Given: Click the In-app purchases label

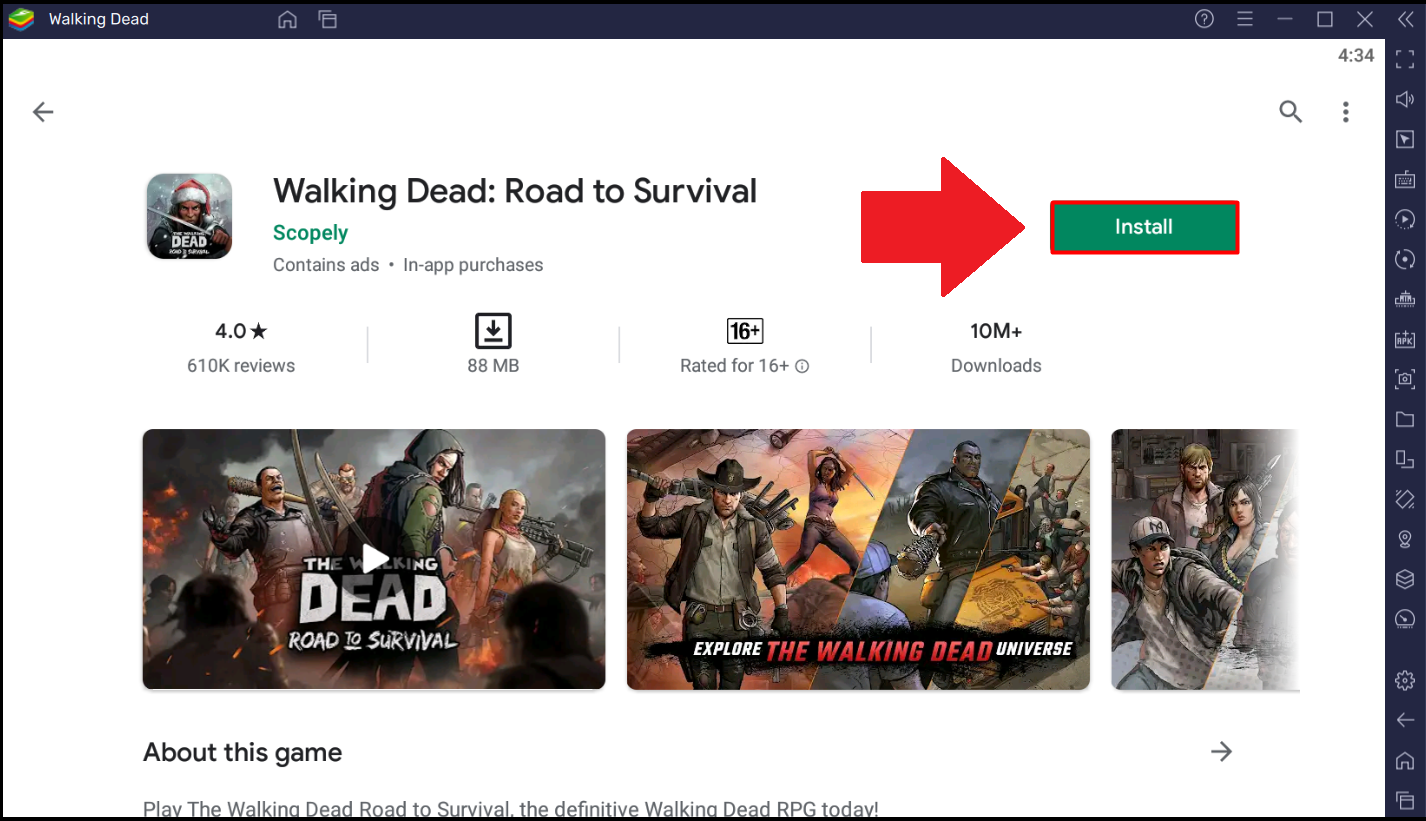Looking at the screenshot, I should pyautogui.click(x=473, y=265).
